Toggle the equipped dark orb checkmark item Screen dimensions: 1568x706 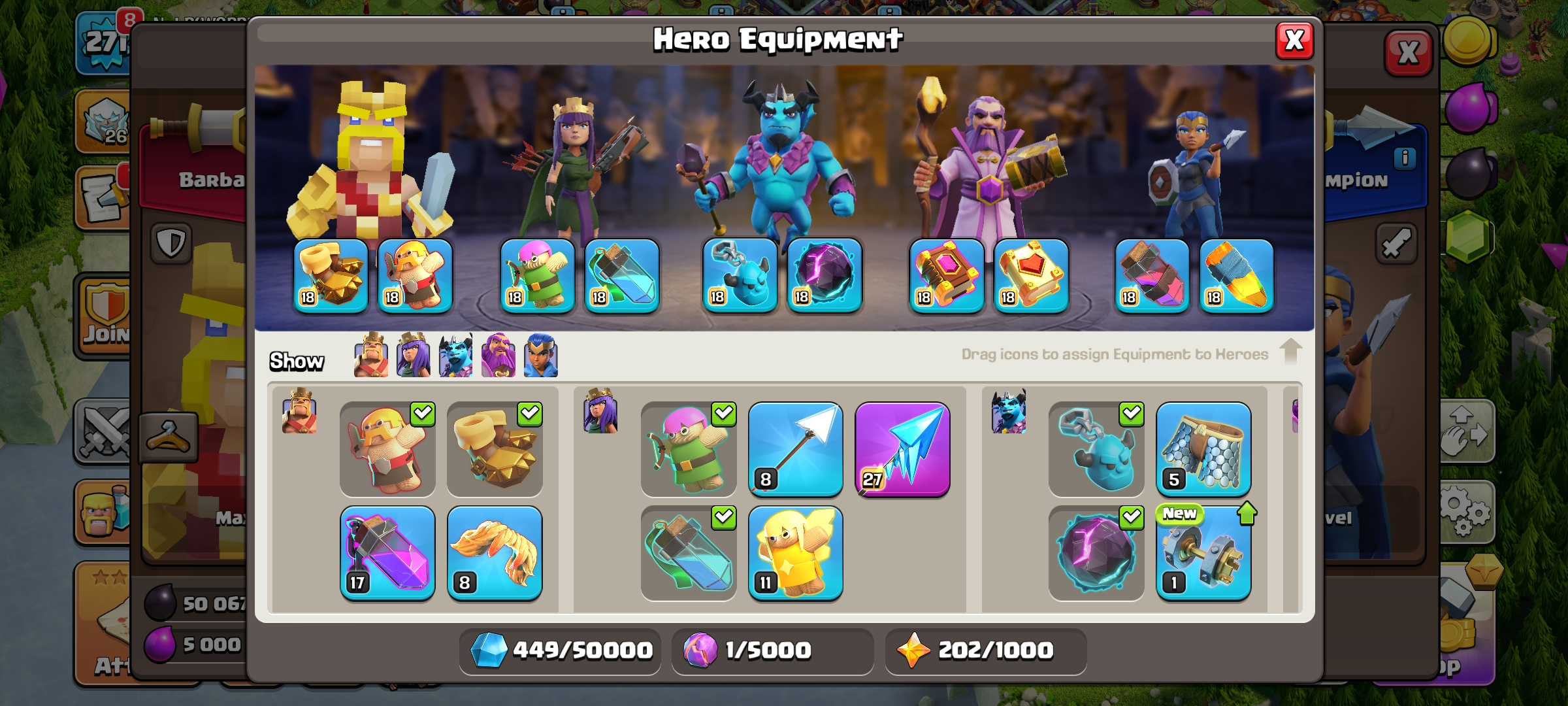1096,553
